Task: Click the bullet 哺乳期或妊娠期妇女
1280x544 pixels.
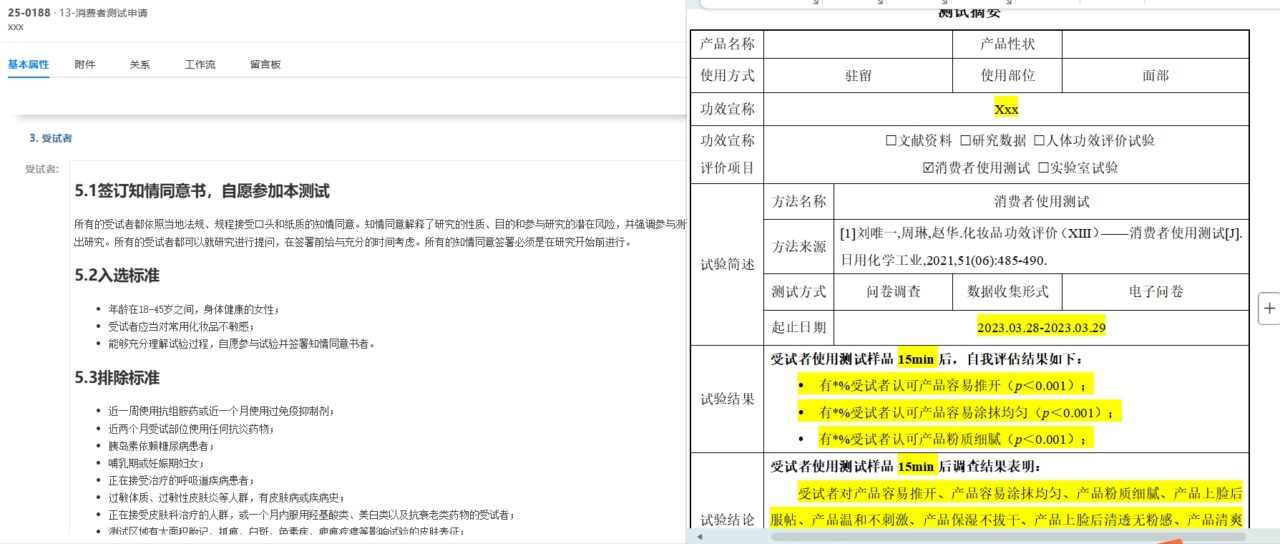Action: coord(156,464)
